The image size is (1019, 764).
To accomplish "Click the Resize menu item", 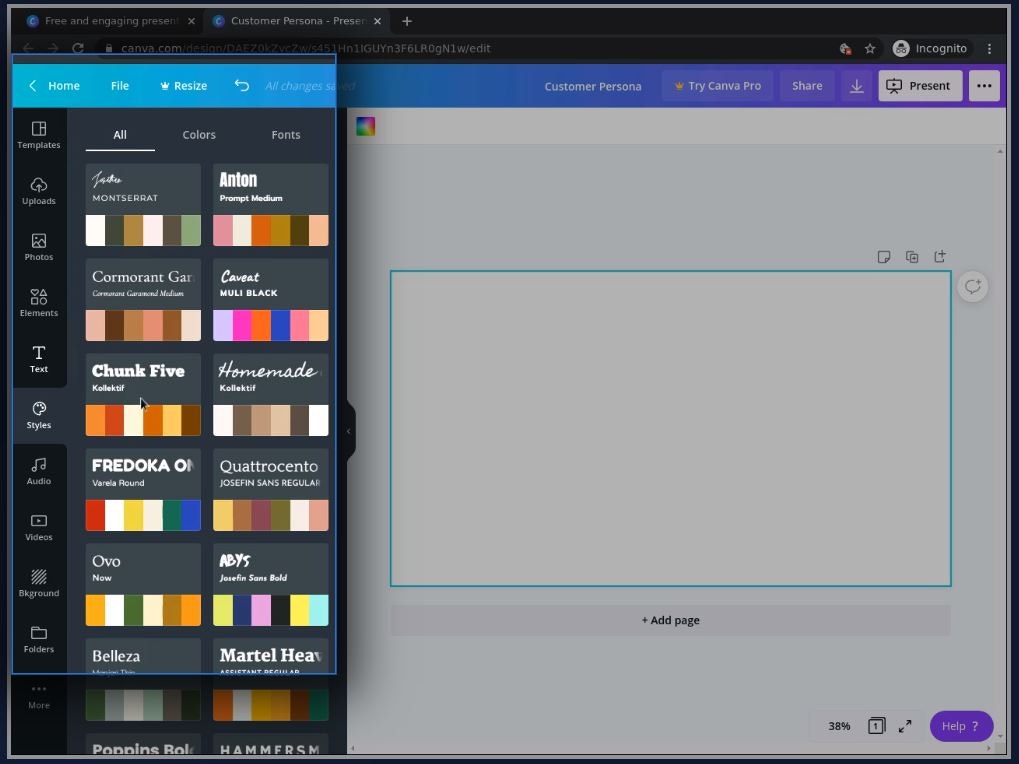I will coord(184,86).
